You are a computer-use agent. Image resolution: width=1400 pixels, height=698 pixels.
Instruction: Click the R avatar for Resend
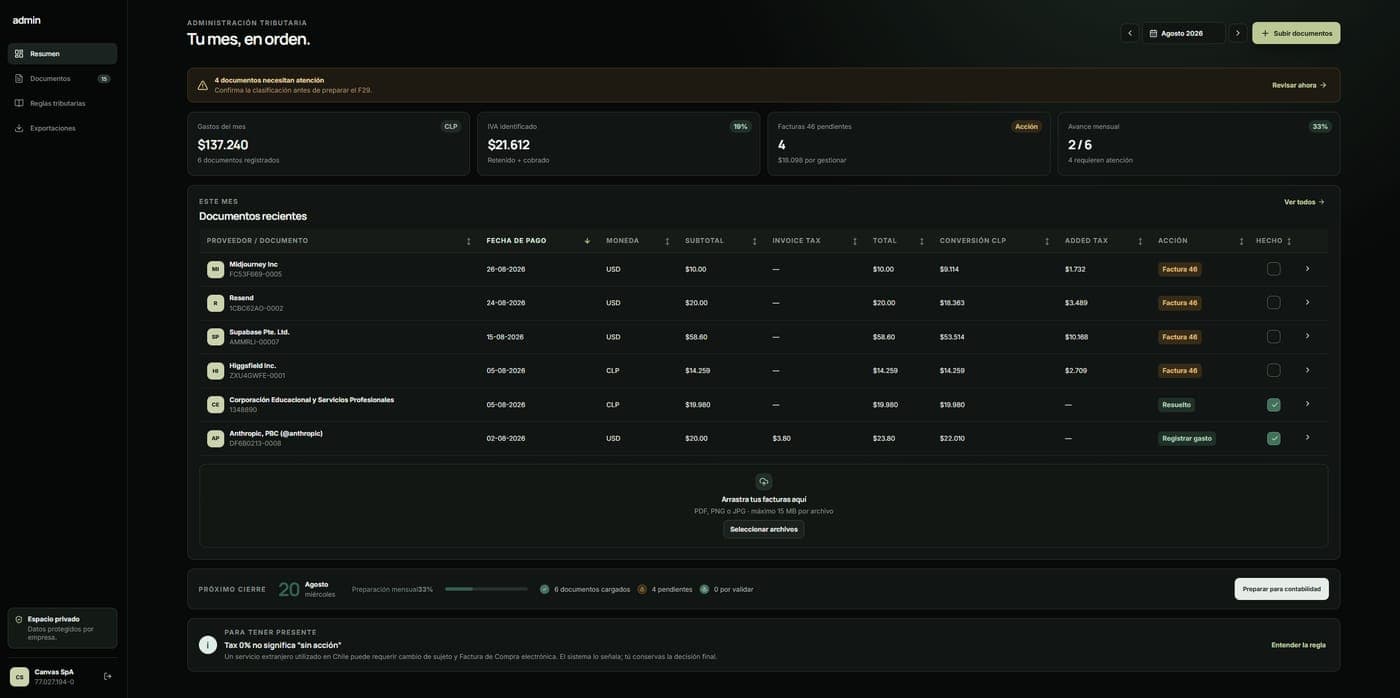tap(215, 303)
